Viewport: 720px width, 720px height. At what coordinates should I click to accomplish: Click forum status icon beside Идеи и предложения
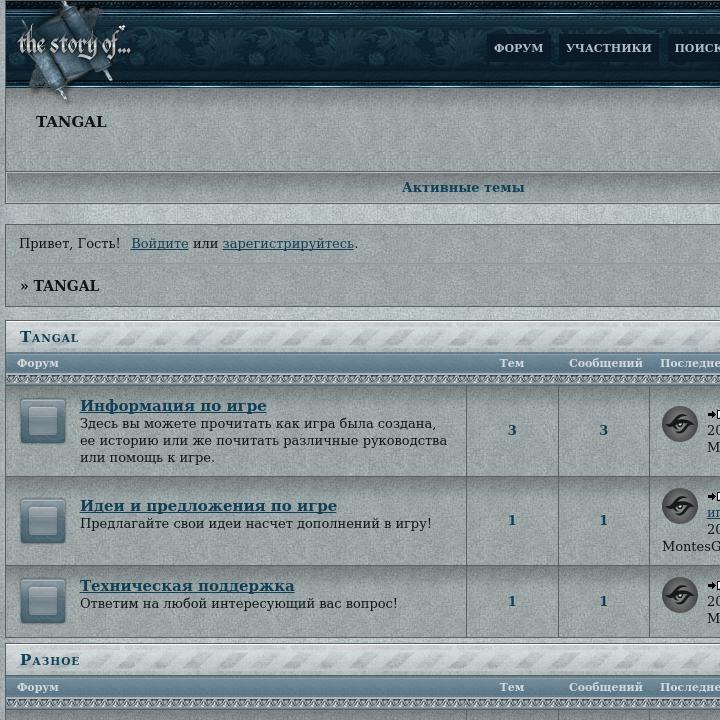43,520
